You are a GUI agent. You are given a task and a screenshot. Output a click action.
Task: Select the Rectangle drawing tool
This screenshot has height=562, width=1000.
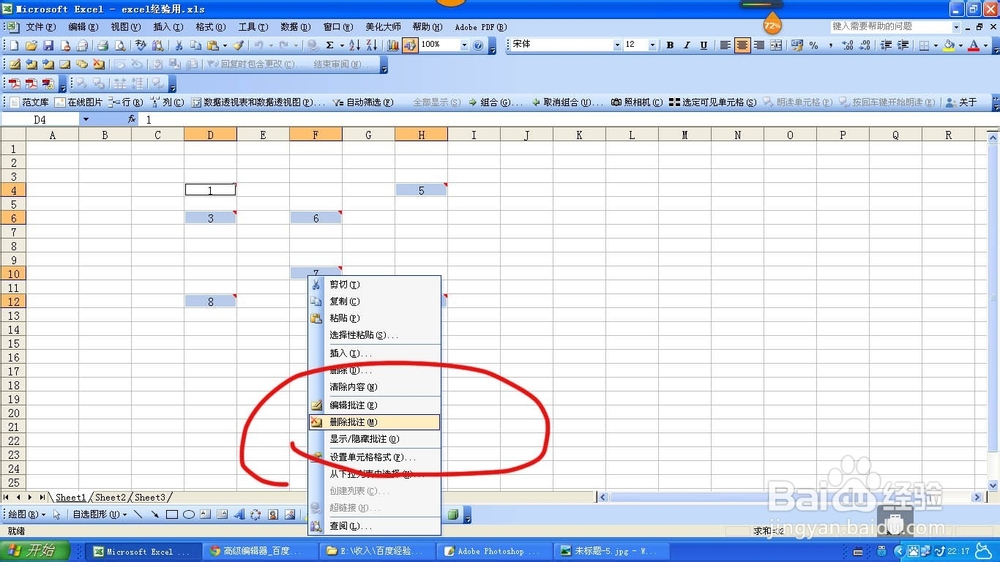tap(172, 514)
